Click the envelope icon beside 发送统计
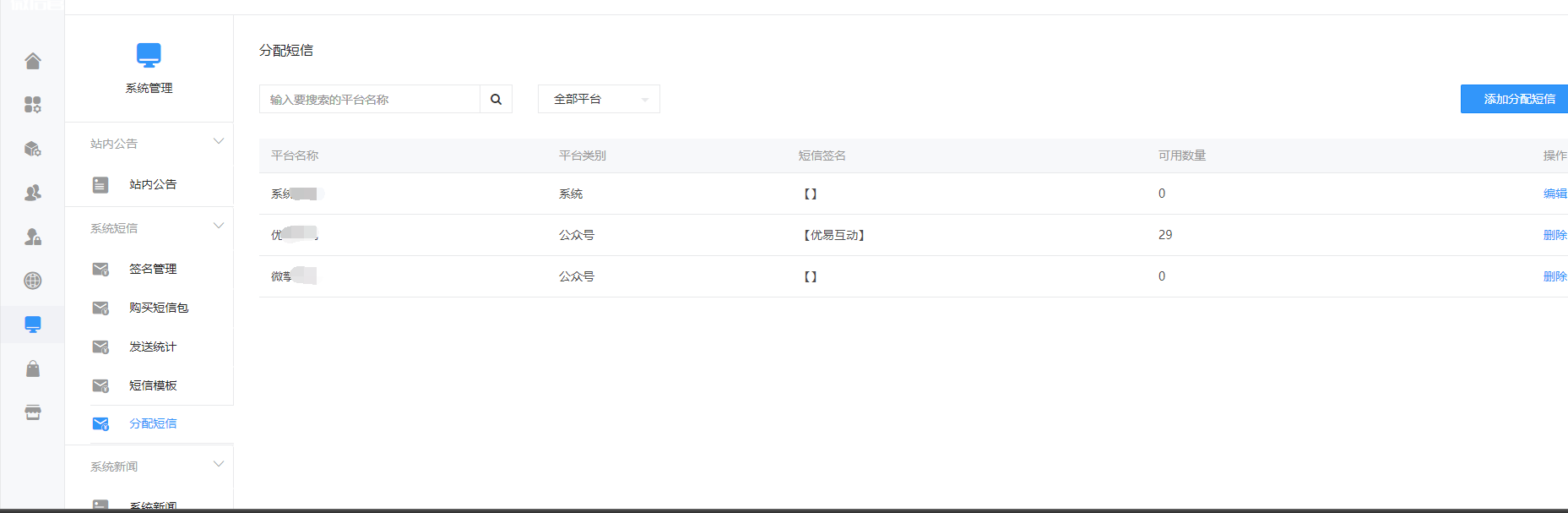Screen dimensions: 1568x513 (100, 347)
